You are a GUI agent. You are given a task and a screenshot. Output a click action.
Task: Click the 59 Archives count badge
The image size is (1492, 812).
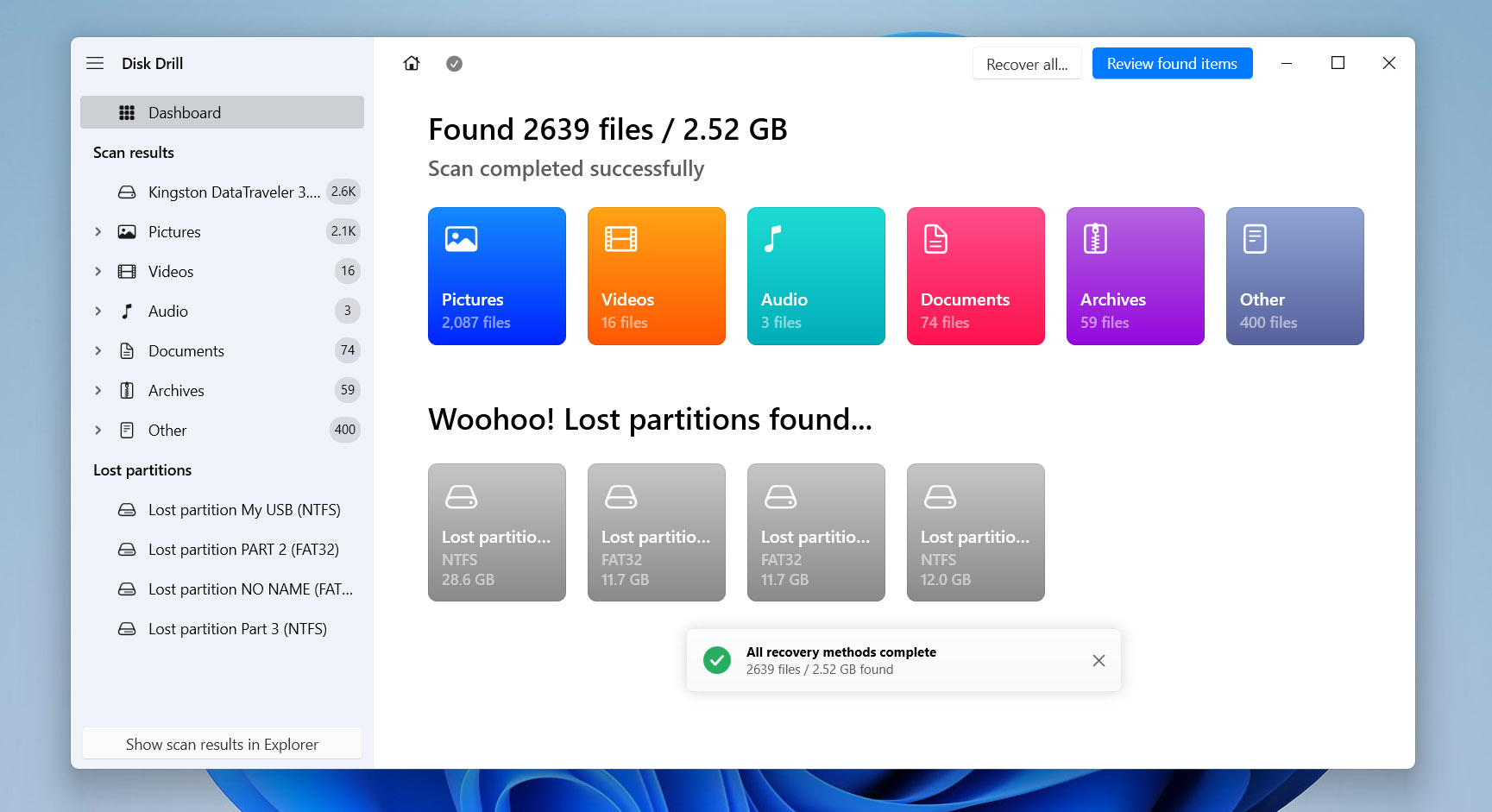pos(348,390)
